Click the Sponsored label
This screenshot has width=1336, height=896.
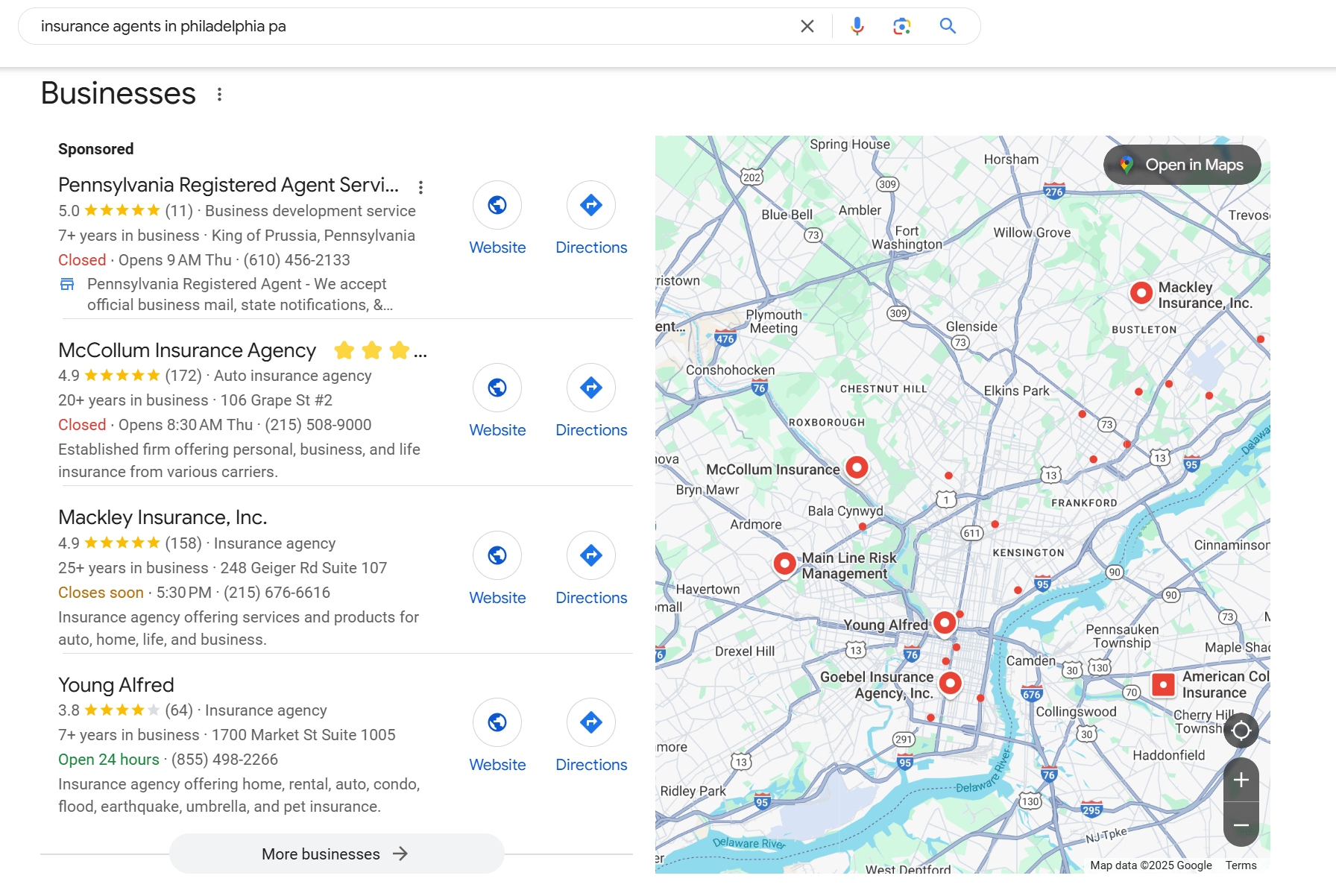click(x=96, y=149)
